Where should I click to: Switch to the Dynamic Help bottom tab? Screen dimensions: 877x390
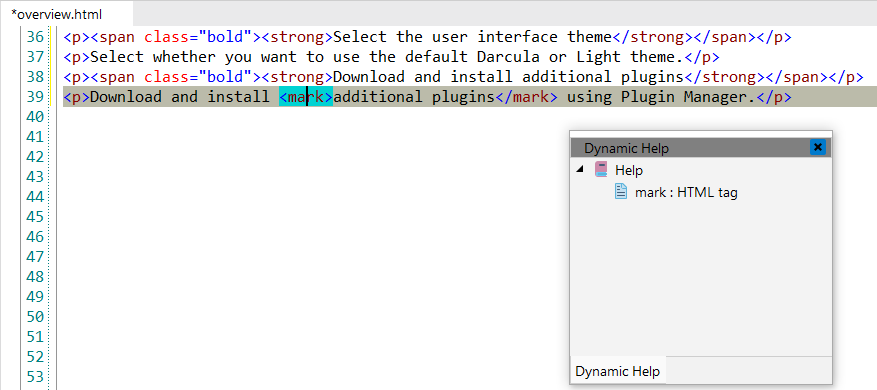pyautogui.click(x=617, y=371)
